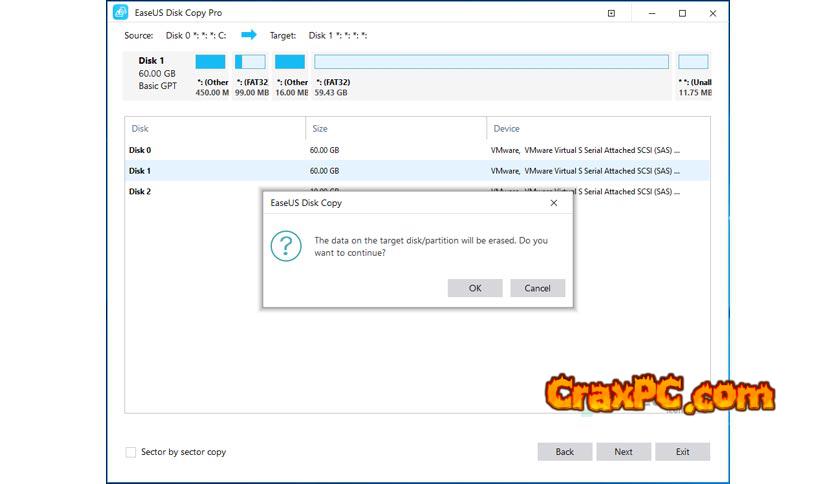Image resolution: width=836 pixels, height=484 pixels.
Task: Click Disk 0 VMware device description
Action: [585, 150]
